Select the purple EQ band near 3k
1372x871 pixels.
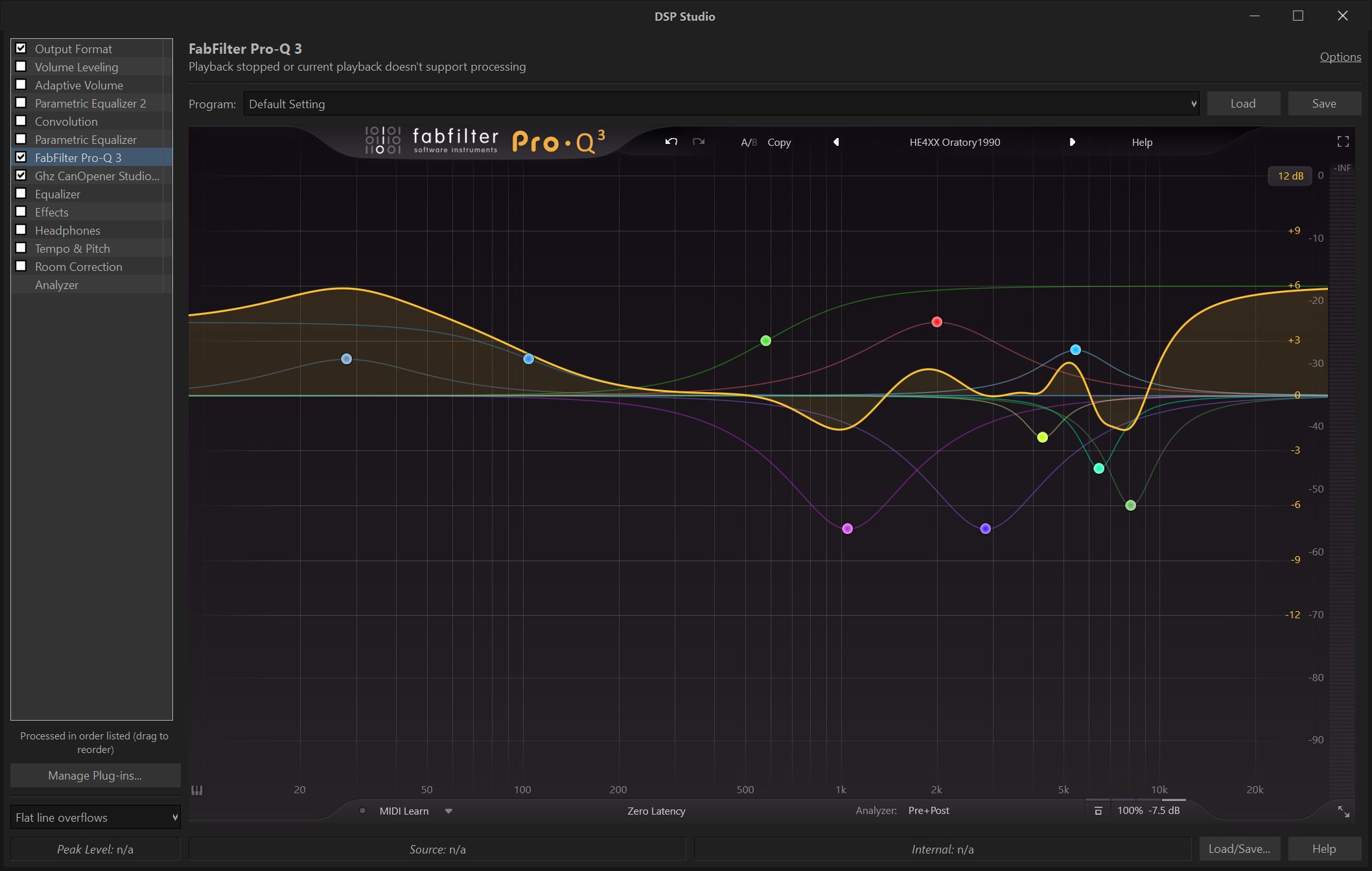[985, 529]
